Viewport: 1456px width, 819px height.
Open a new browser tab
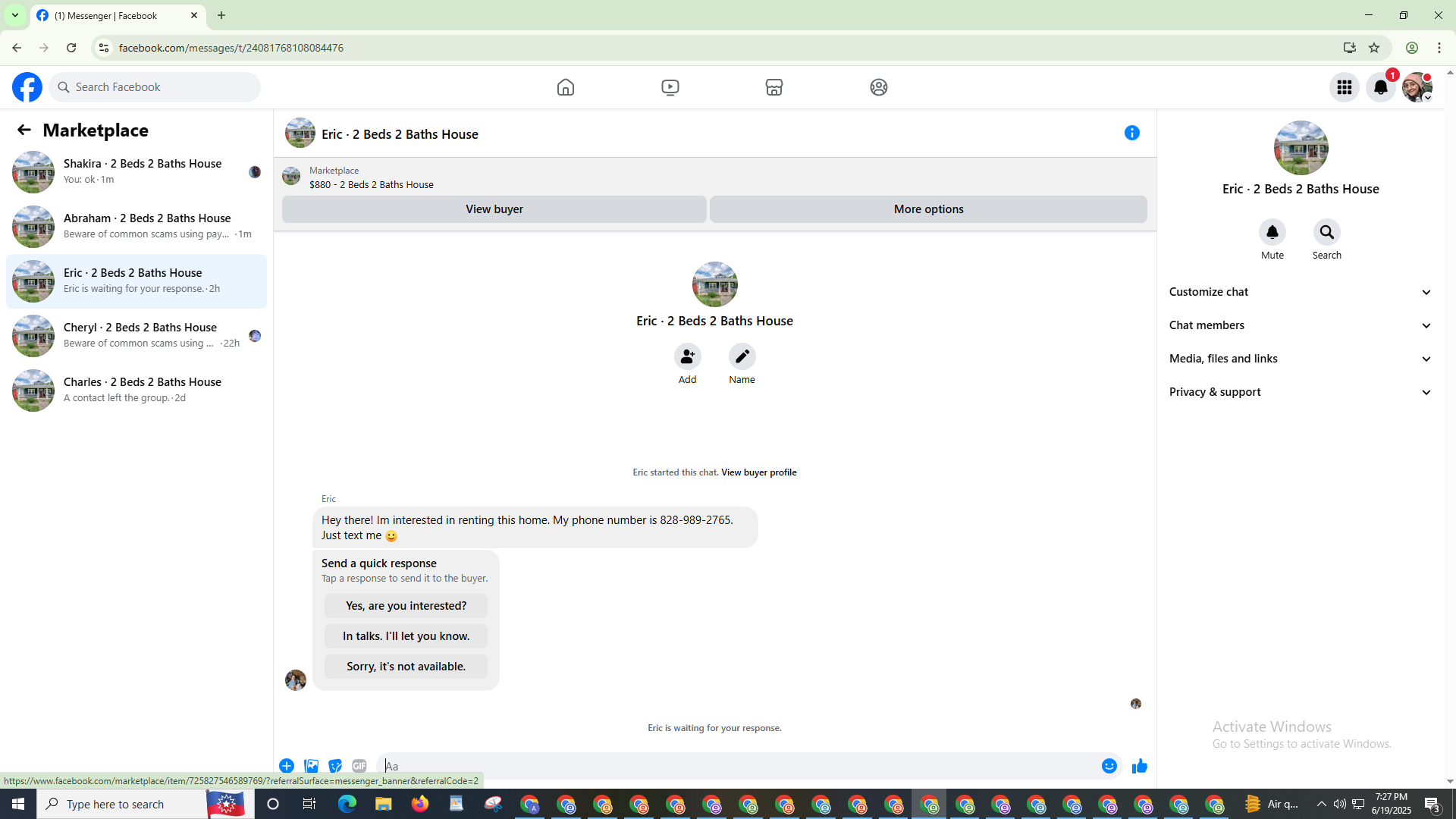coord(221,15)
